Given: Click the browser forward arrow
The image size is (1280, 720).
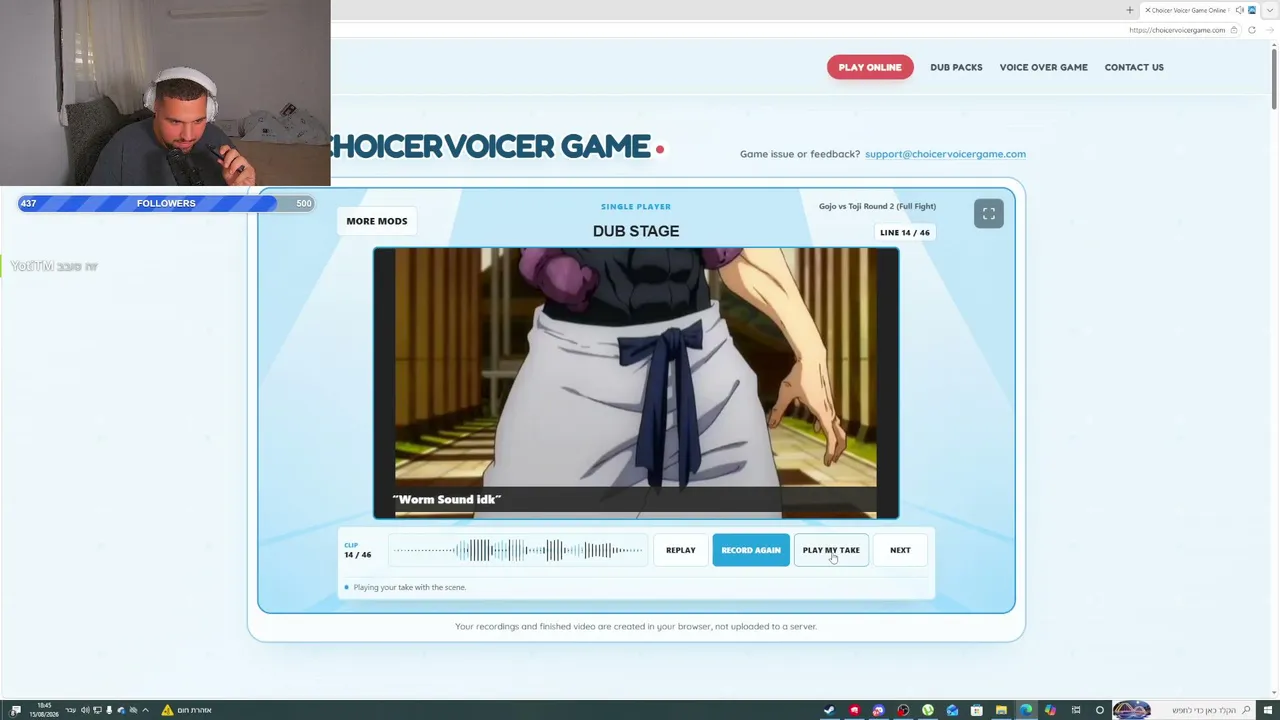Looking at the screenshot, I should pos(1268,30).
